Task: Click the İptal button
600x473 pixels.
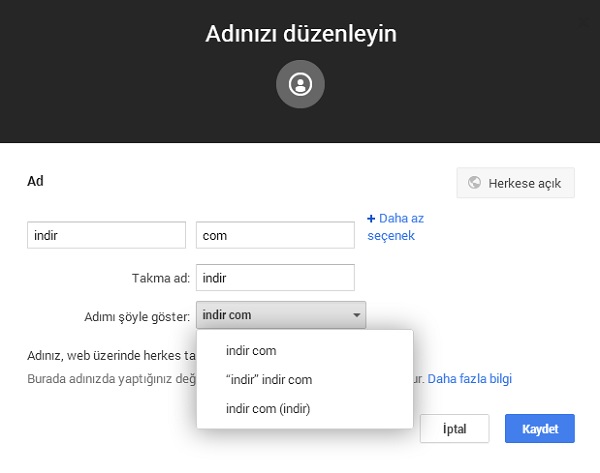Action: click(455, 429)
